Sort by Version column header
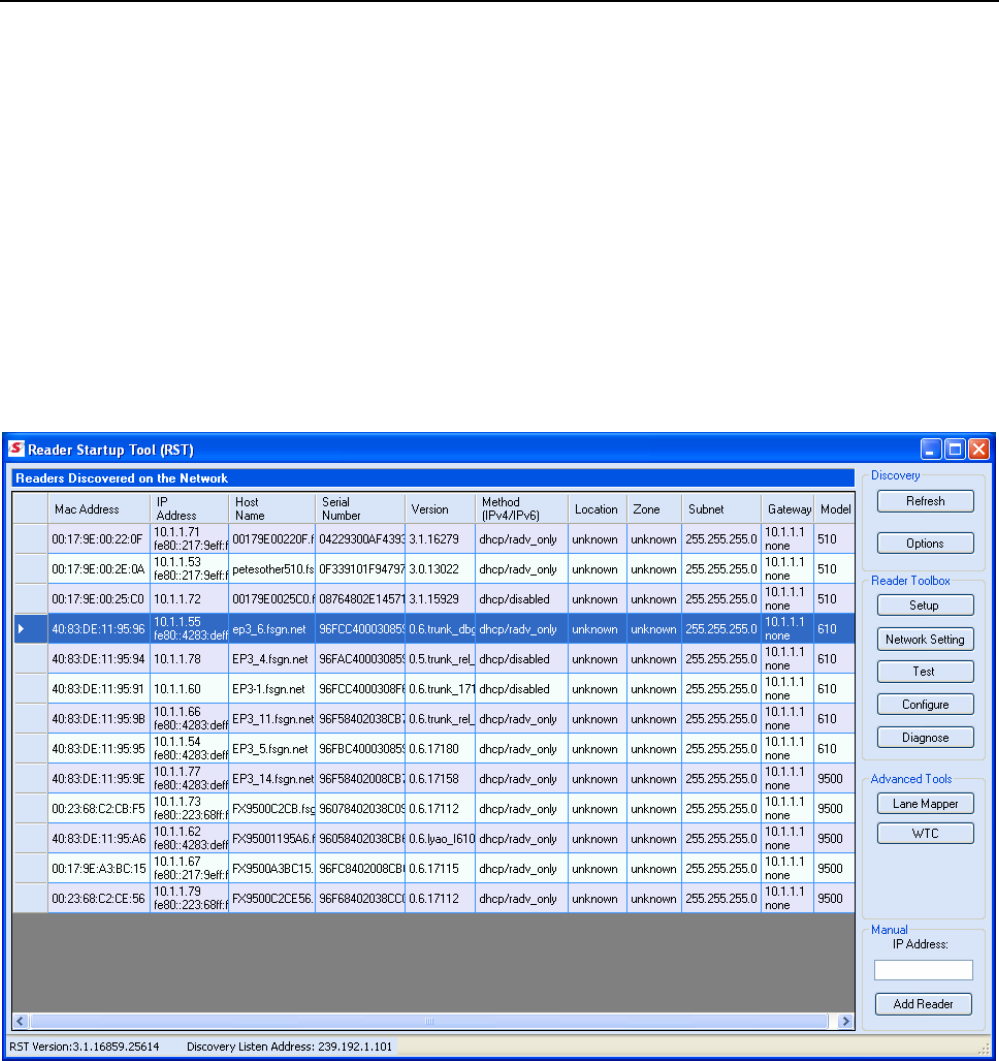The image size is (999, 1061). 440,509
